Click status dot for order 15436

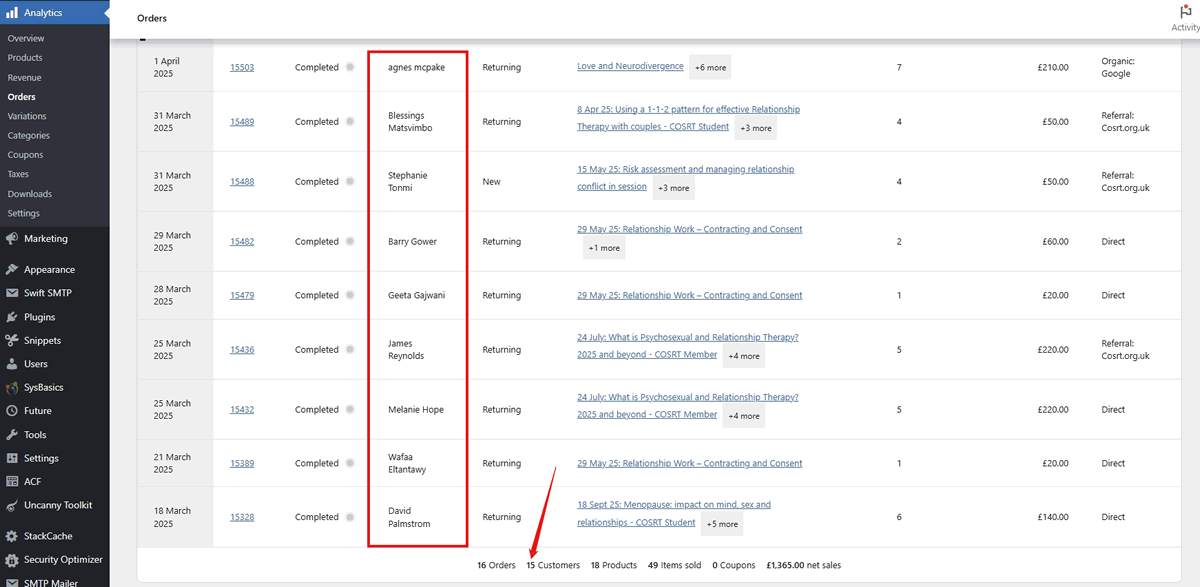(x=350, y=350)
